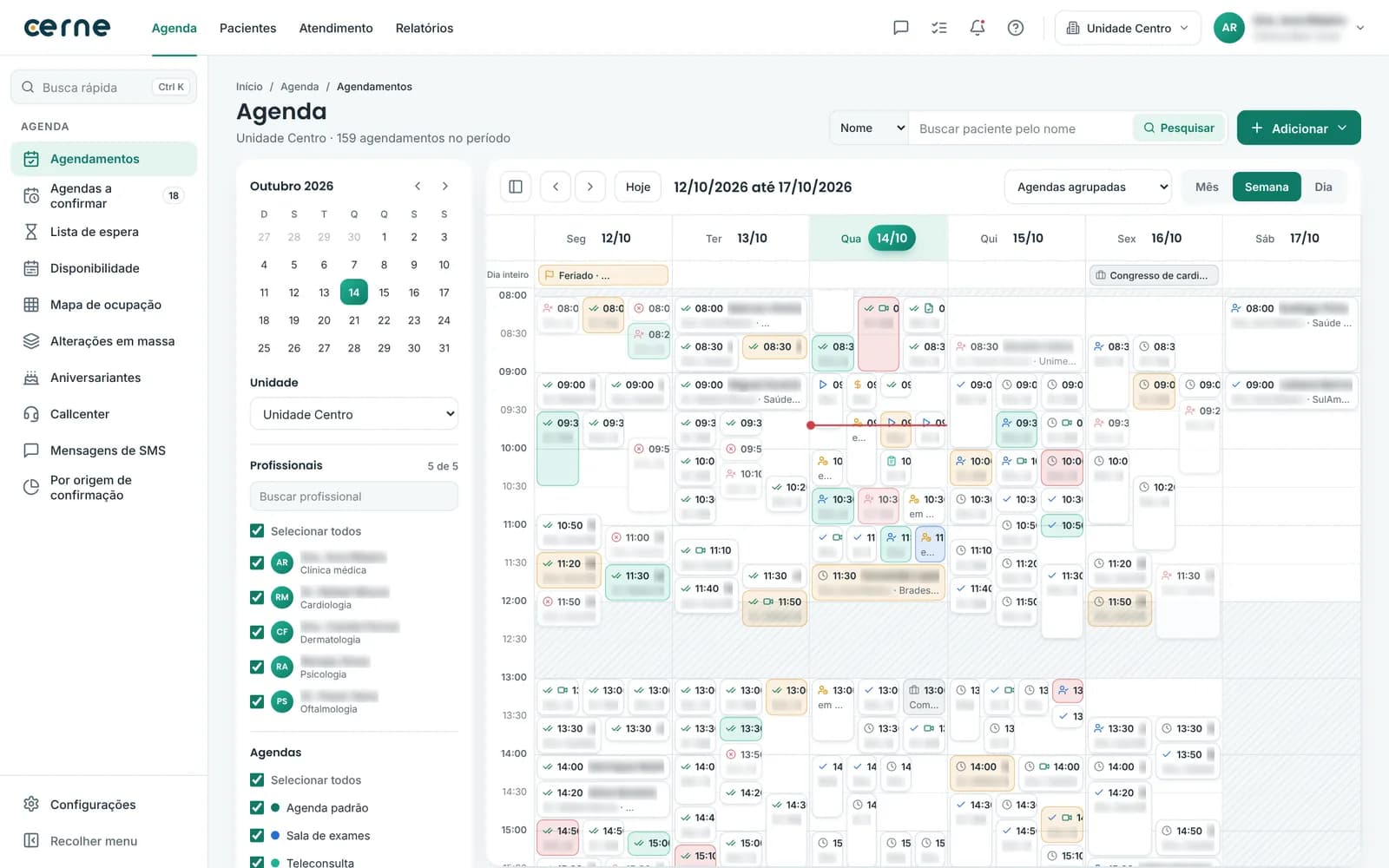Open the help question mark icon
Screen dimensions: 1389x868
1016,28
